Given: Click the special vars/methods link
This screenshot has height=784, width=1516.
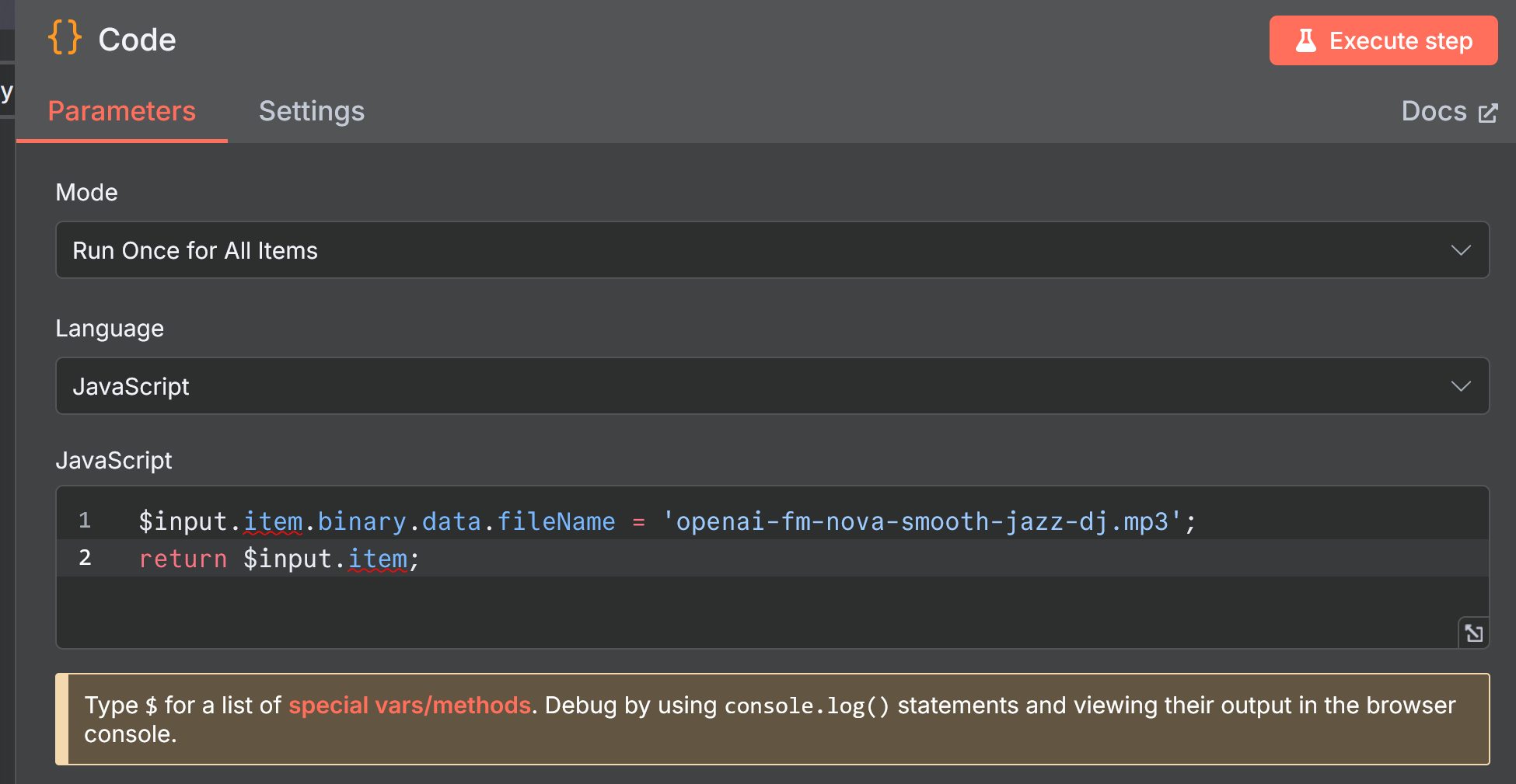Looking at the screenshot, I should pyautogui.click(x=410, y=706).
